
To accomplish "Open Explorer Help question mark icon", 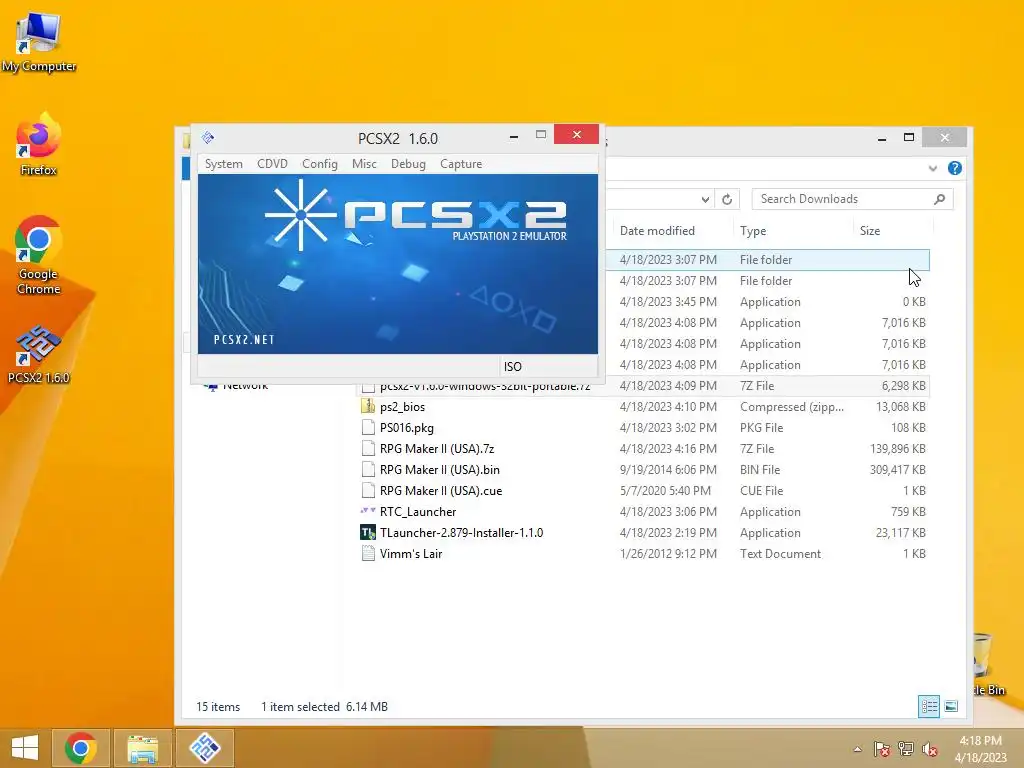I will [x=955, y=168].
